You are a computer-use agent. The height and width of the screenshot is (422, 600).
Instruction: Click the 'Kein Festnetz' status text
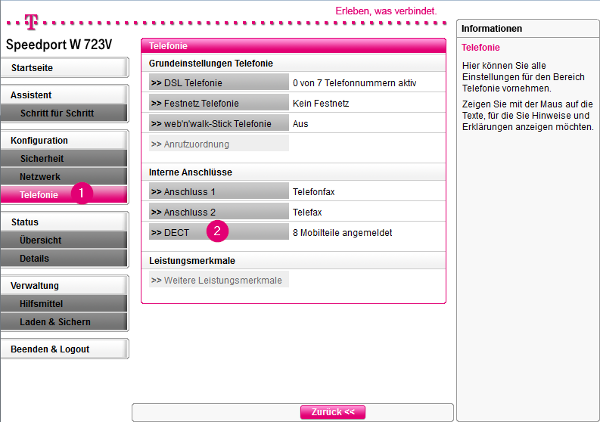[321, 103]
